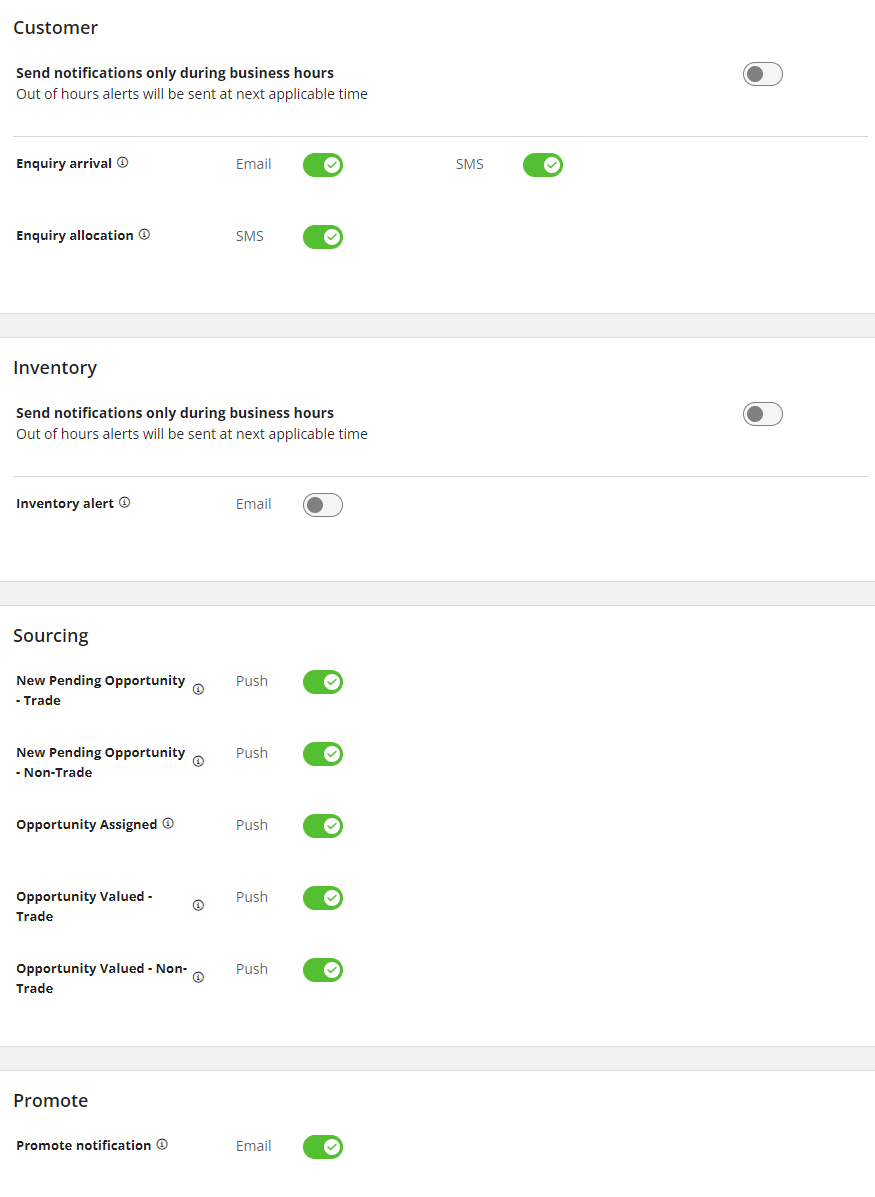Screen dimensions: 875x1197
Task: Enable Inventory alert Email toggle
Action: [x=323, y=505]
